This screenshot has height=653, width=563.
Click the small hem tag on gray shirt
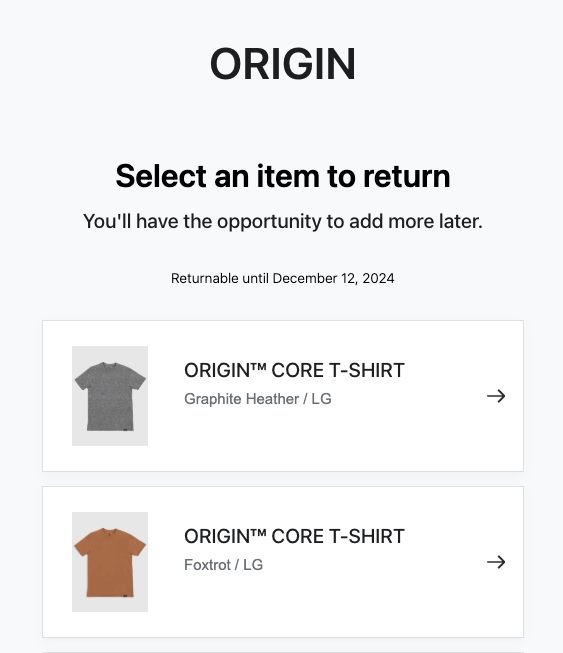125,430
